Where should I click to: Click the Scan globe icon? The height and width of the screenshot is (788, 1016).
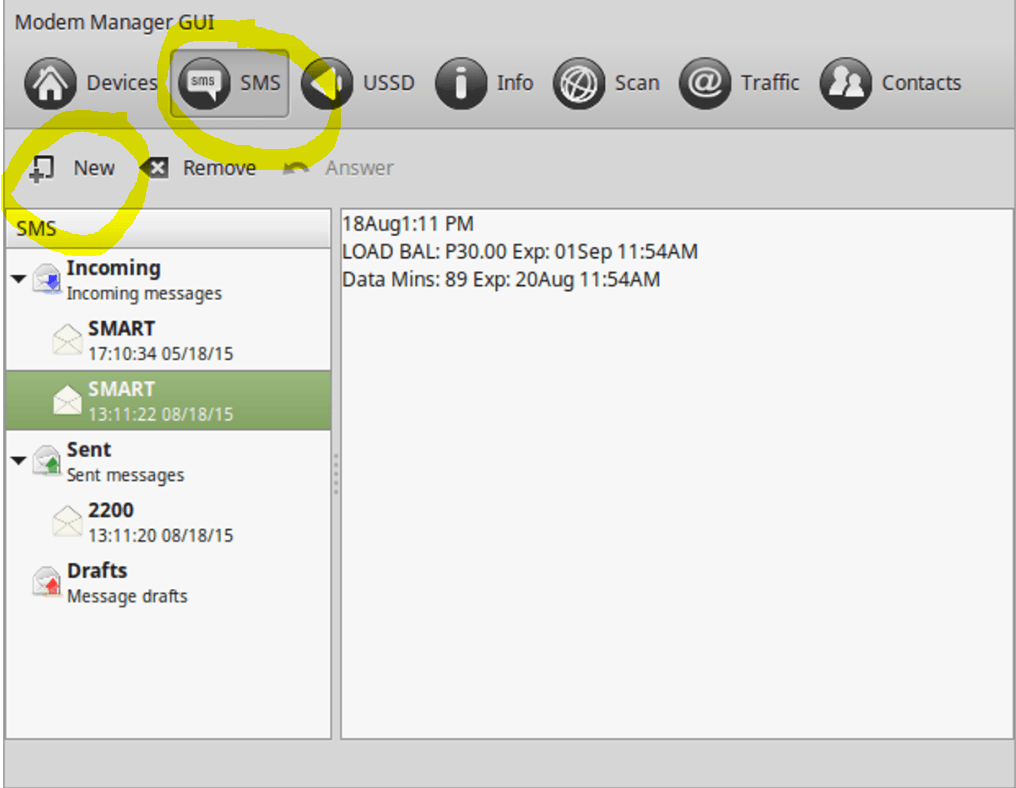pyautogui.click(x=579, y=83)
